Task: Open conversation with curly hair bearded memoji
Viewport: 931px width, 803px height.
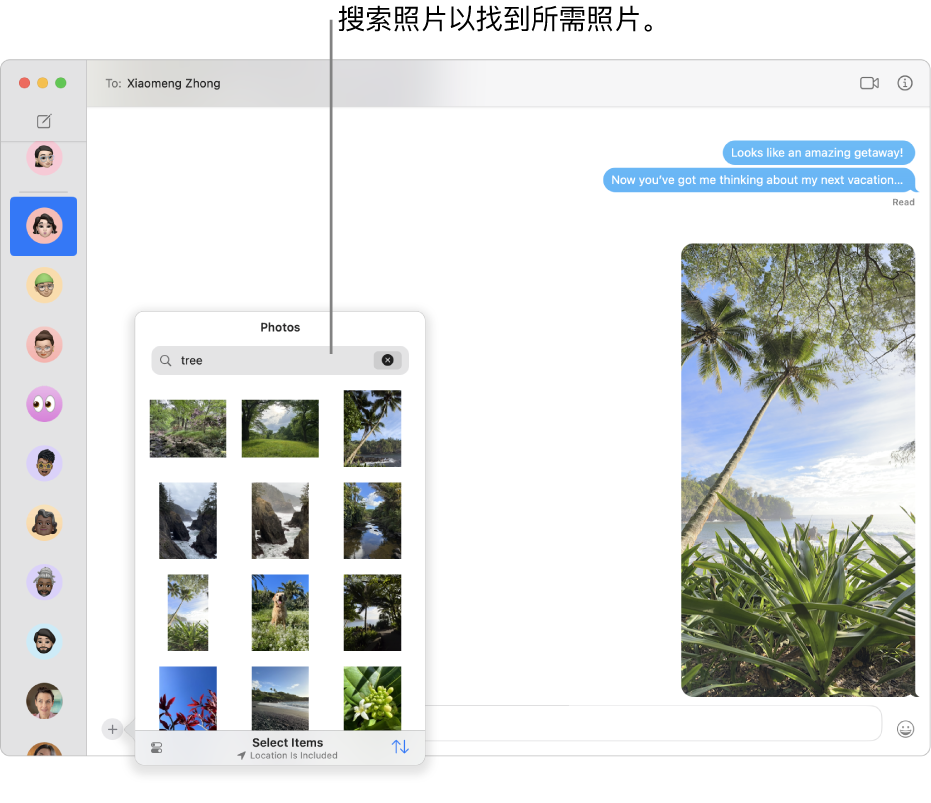Action: [44, 463]
